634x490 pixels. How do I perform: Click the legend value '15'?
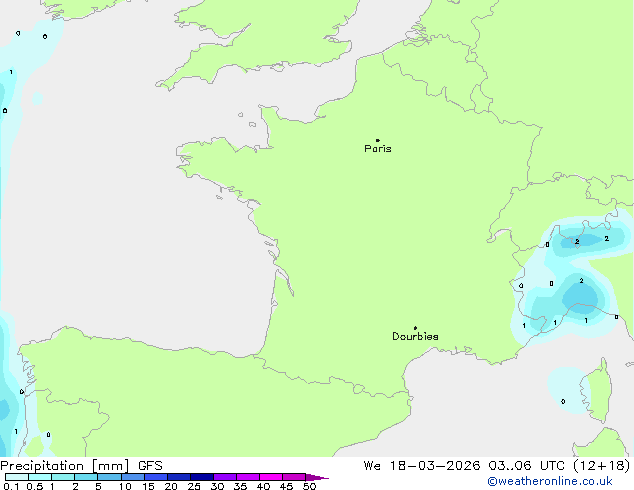click(148, 486)
